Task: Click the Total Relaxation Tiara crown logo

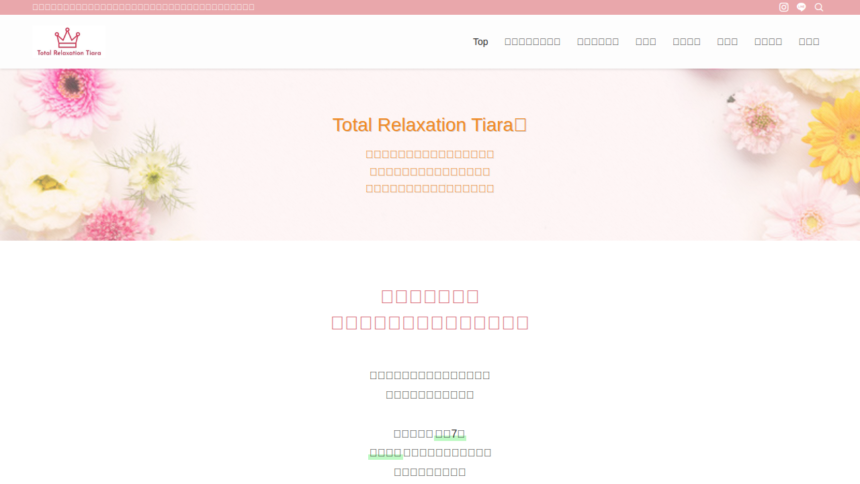Action: pos(69,42)
